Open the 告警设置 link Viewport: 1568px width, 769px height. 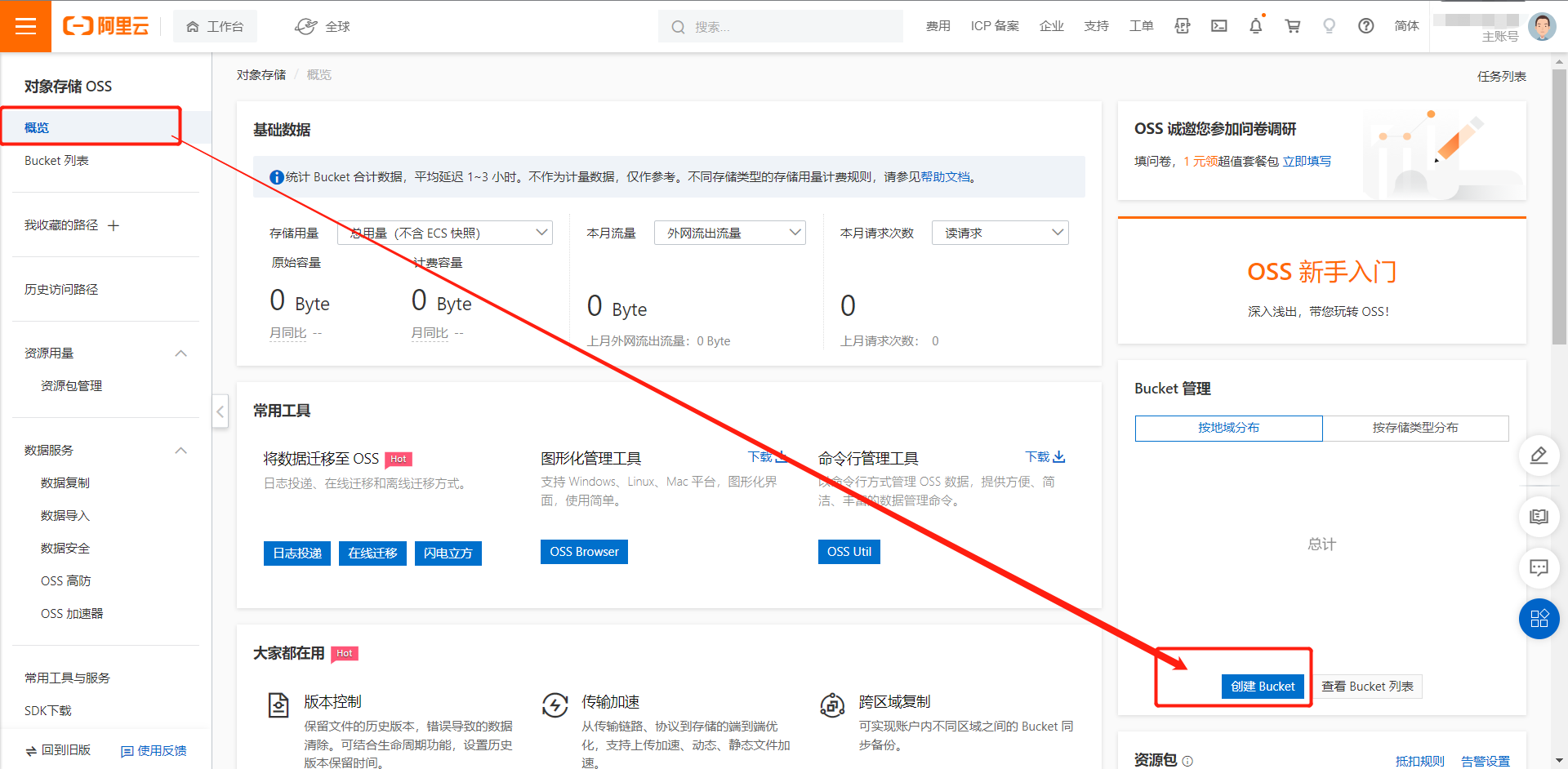point(1486,761)
